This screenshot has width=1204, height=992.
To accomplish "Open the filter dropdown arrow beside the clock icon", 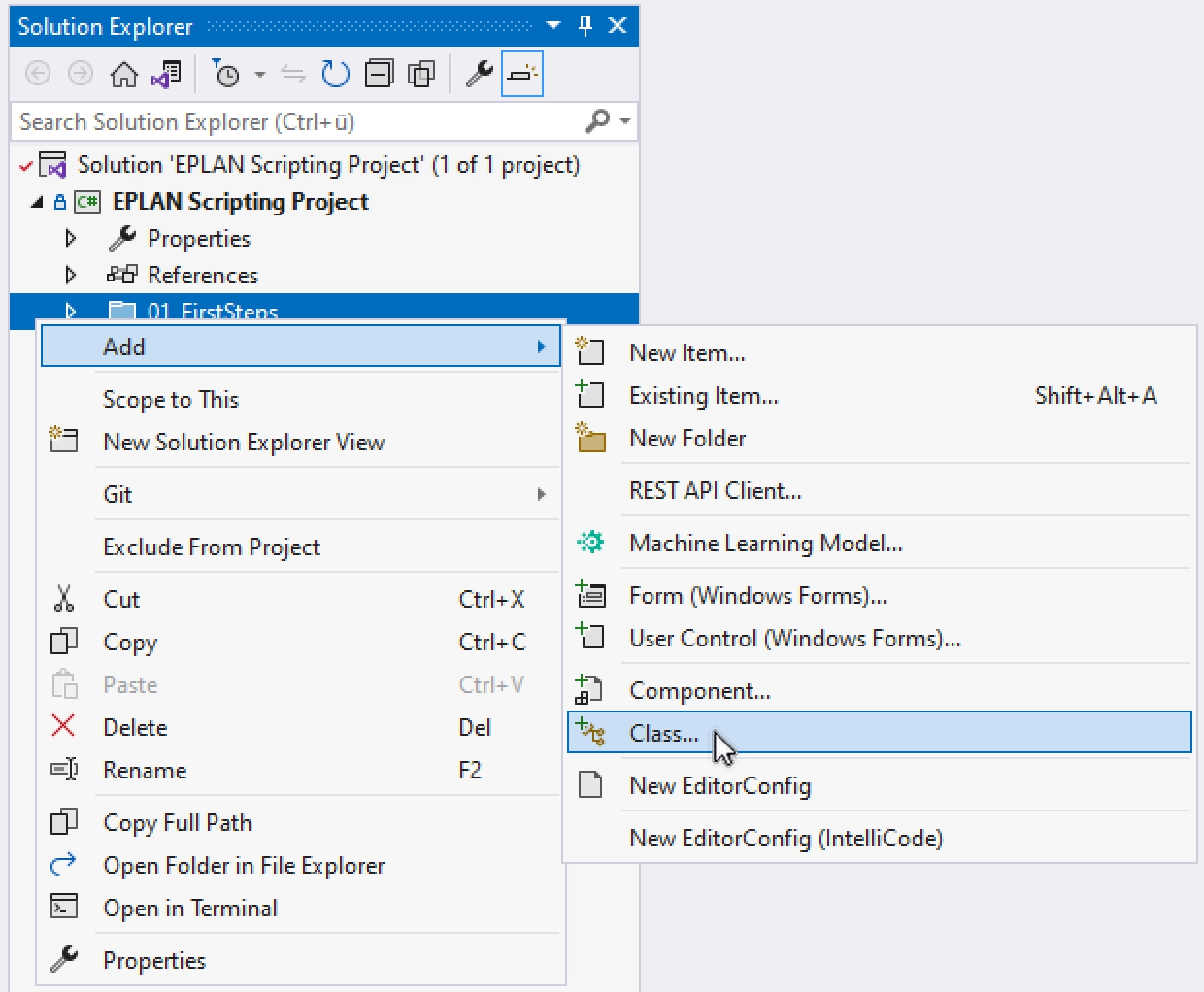I will pos(259,74).
